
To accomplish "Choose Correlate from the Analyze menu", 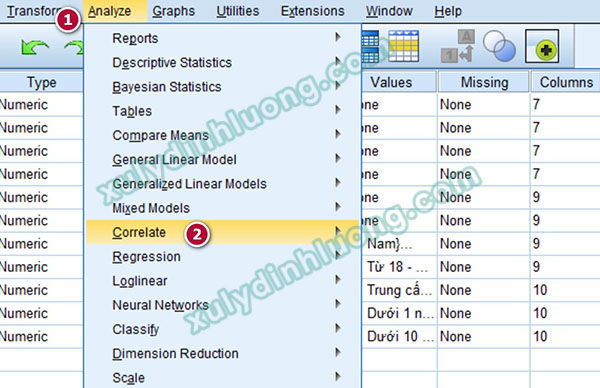I will click(x=222, y=232).
